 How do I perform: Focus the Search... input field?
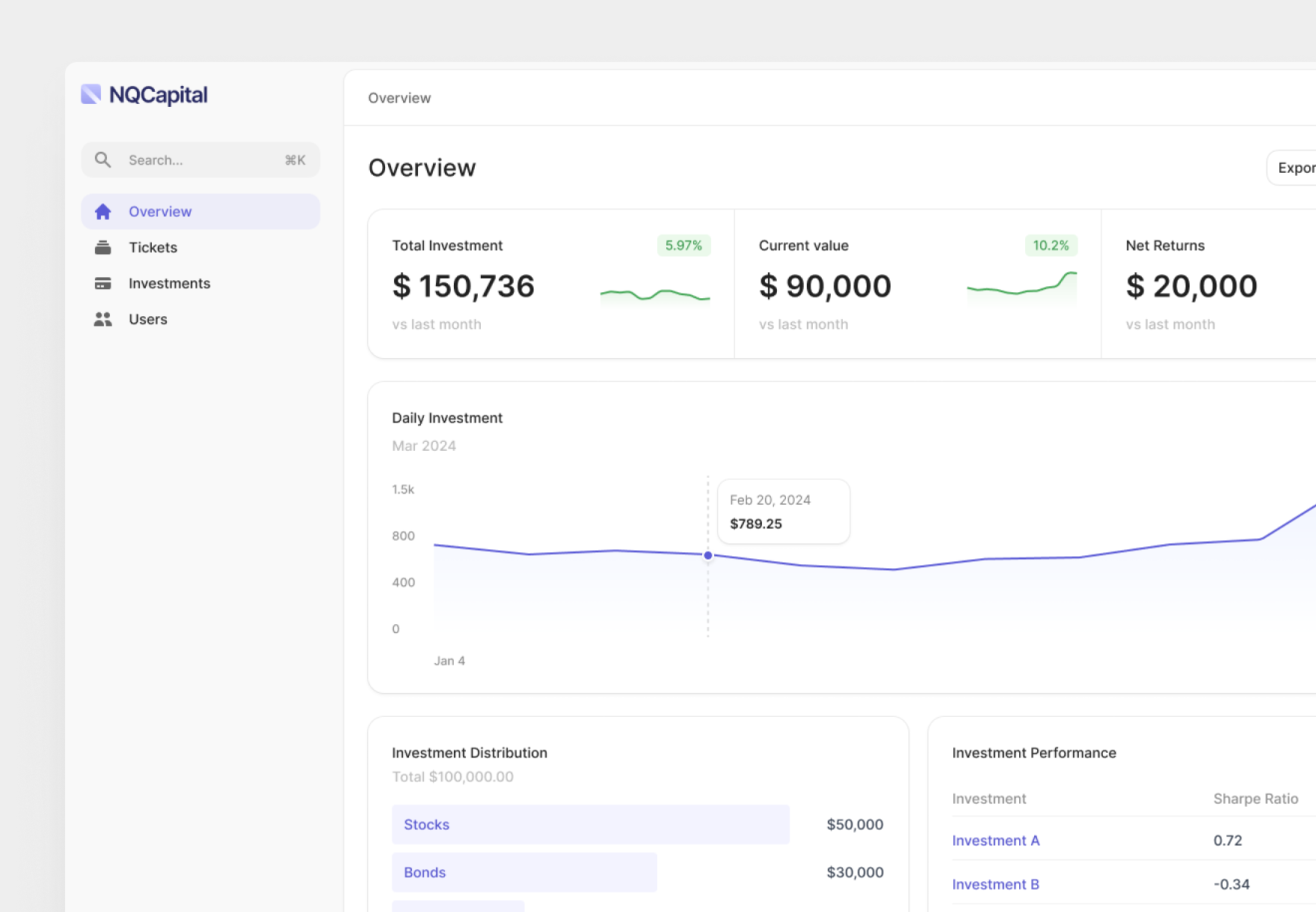200,160
